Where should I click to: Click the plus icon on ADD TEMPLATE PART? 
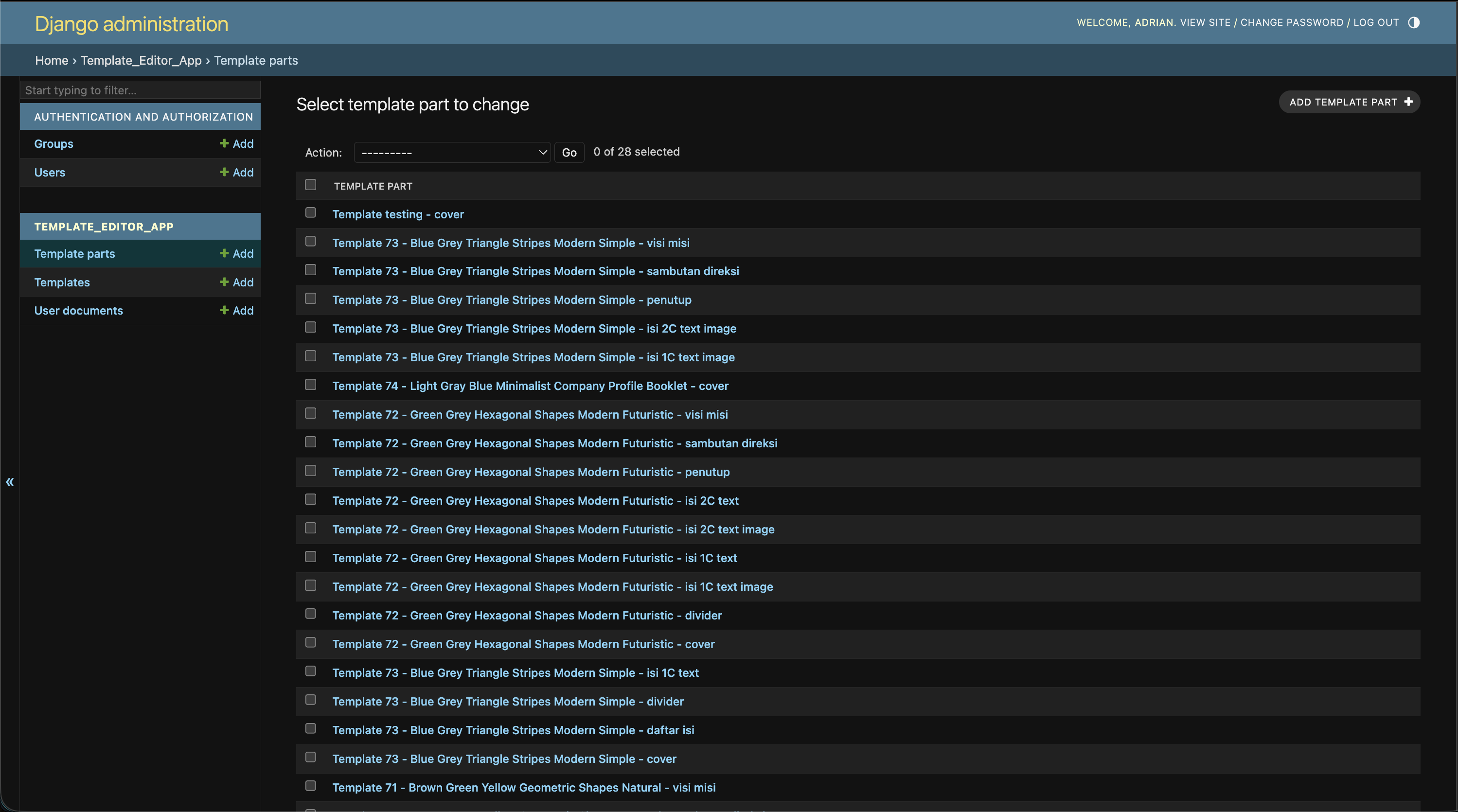point(1409,102)
